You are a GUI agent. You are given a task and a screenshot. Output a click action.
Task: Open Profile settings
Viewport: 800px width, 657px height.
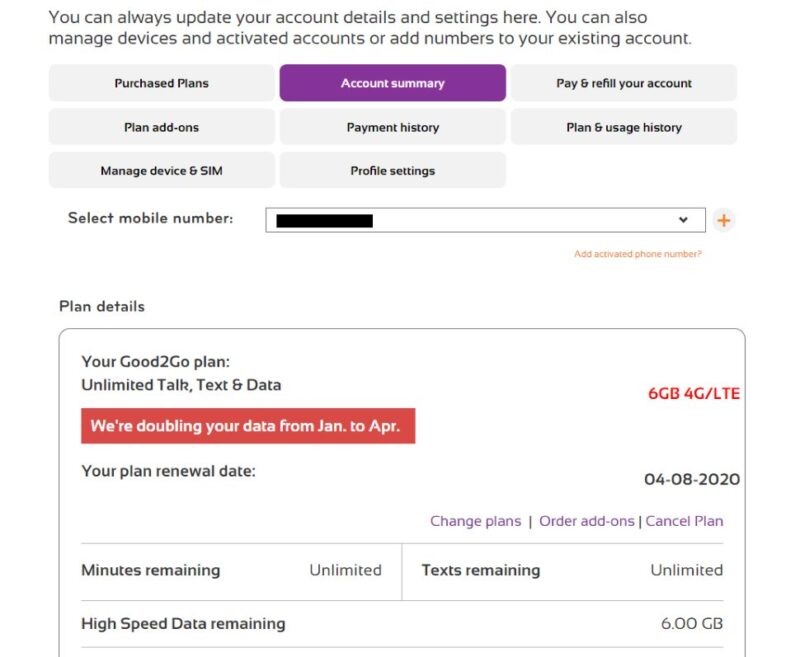coord(392,170)
